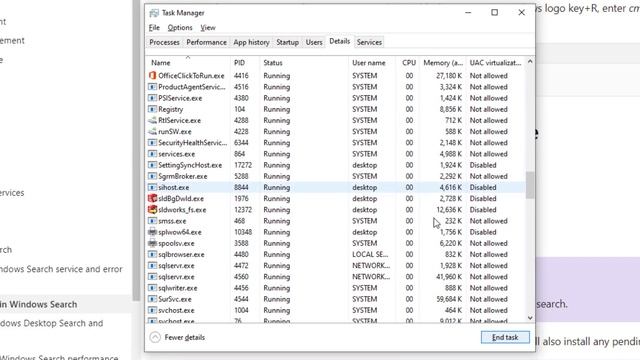Open the File menu

[x=154, y=28]
